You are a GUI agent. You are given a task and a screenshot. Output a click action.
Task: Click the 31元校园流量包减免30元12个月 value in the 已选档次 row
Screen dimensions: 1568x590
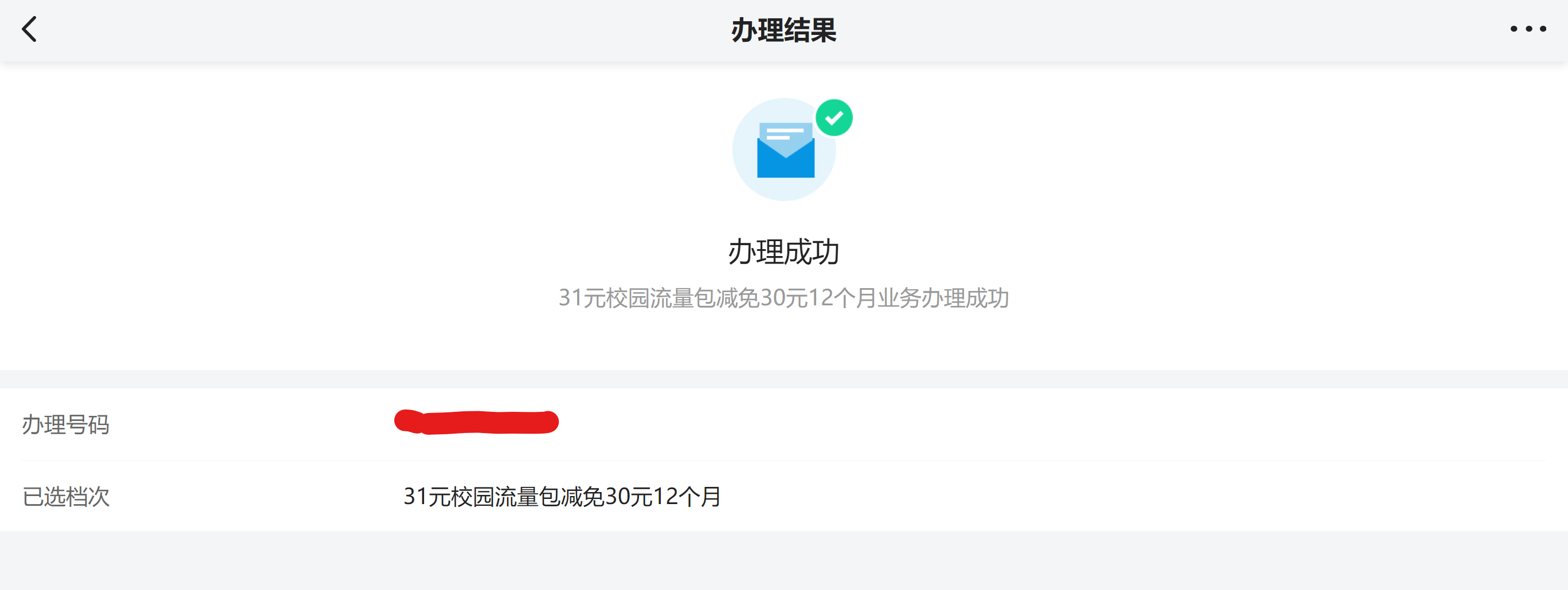[562, 496]
